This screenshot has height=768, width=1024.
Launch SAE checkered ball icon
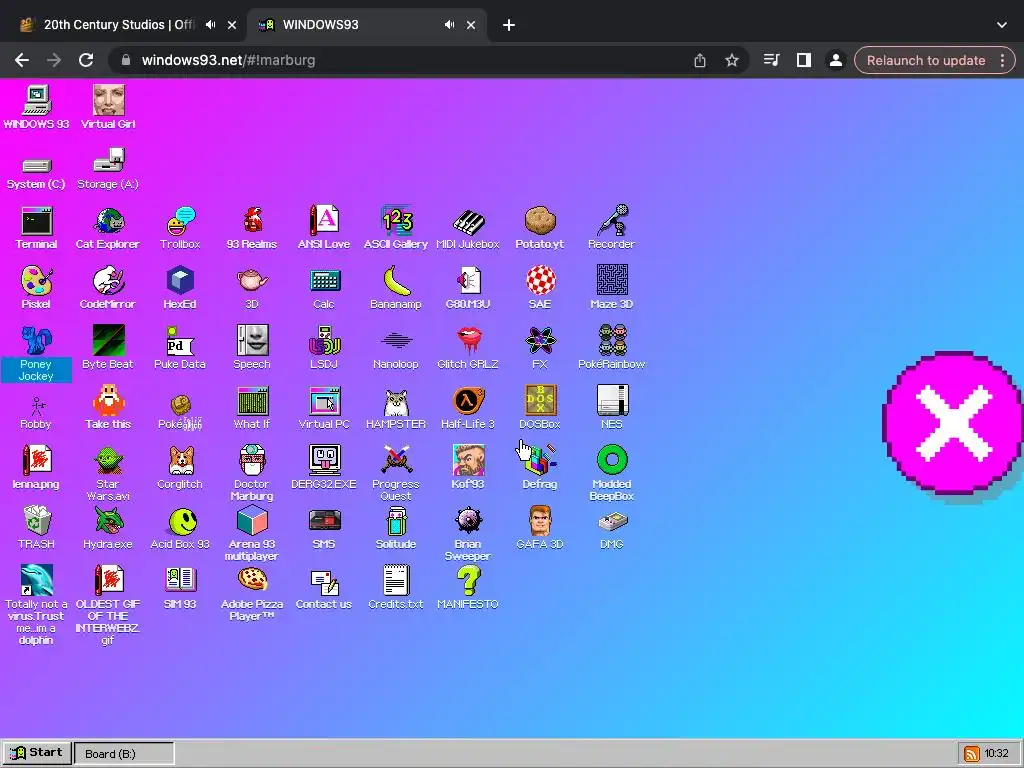click(x=540, y=288)
